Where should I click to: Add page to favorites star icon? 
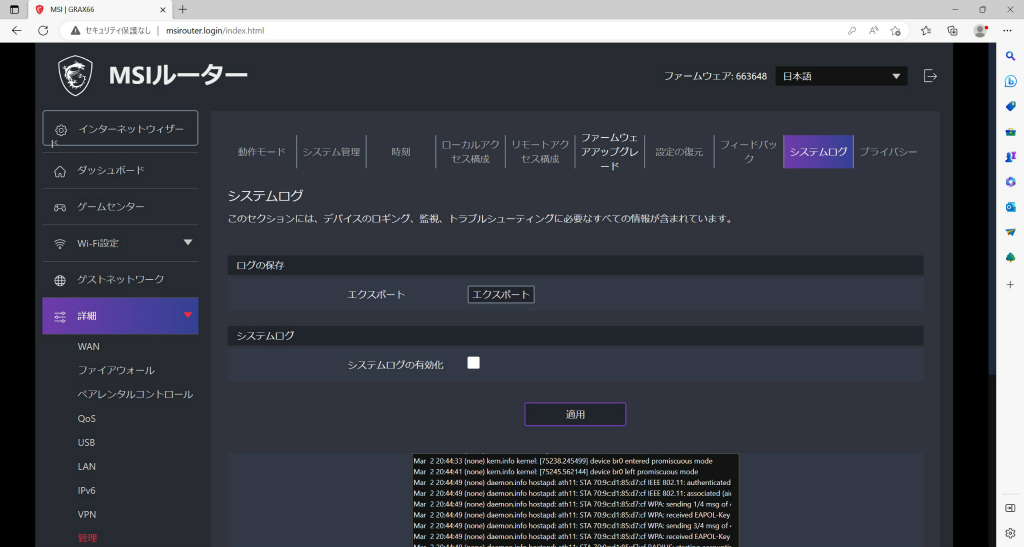pyautogui.click(x=895, y=31)
